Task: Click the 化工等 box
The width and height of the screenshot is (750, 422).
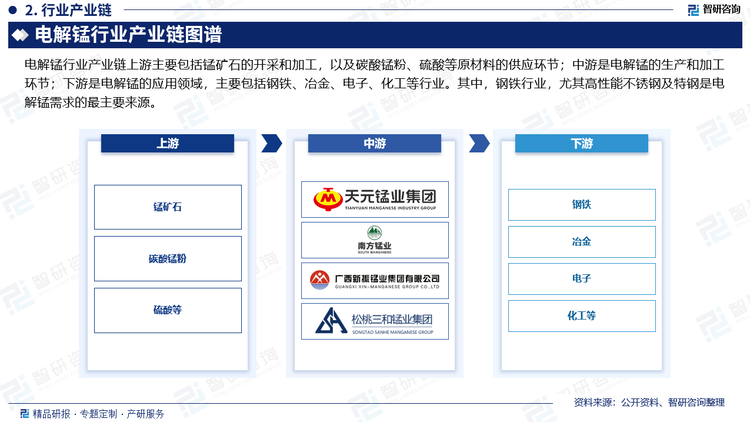Action: (582, 316)
